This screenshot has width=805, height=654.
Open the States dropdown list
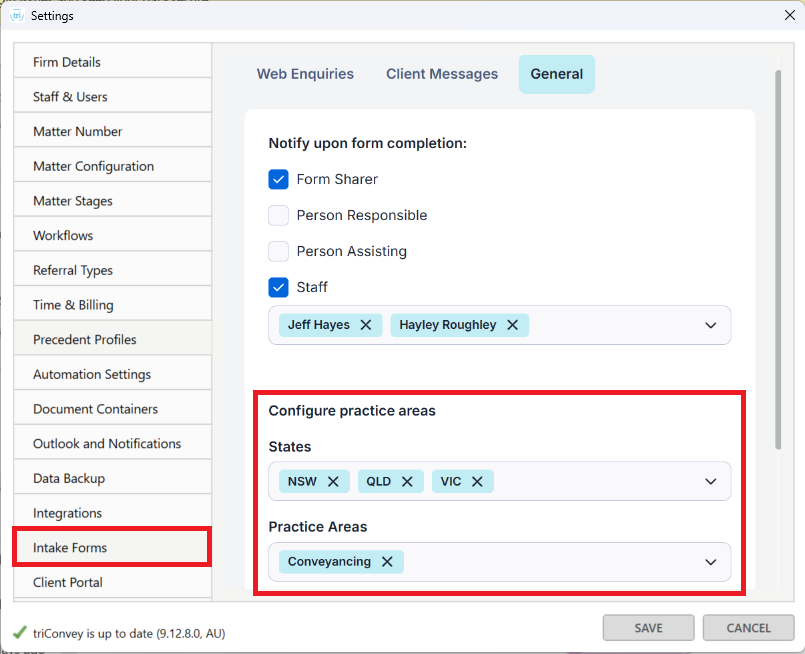(711, 481)
